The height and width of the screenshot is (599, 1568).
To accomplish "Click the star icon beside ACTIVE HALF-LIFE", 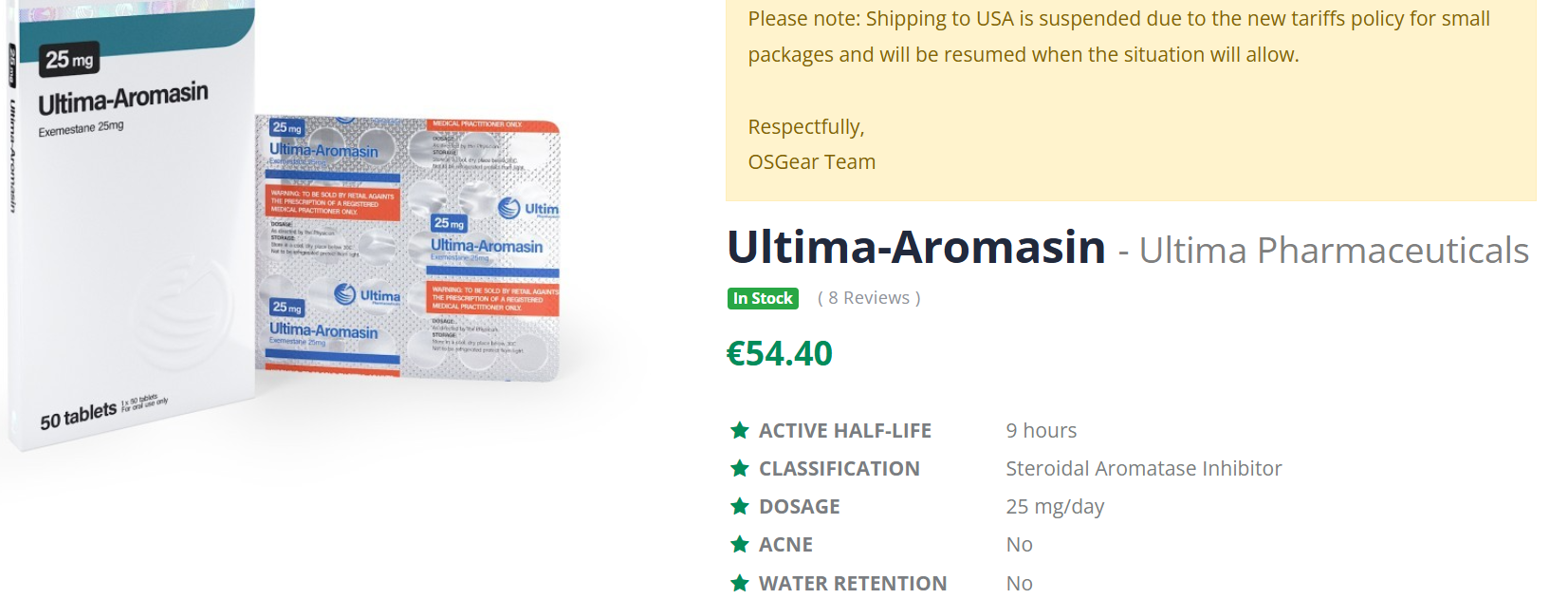I will tap(740, 430).
